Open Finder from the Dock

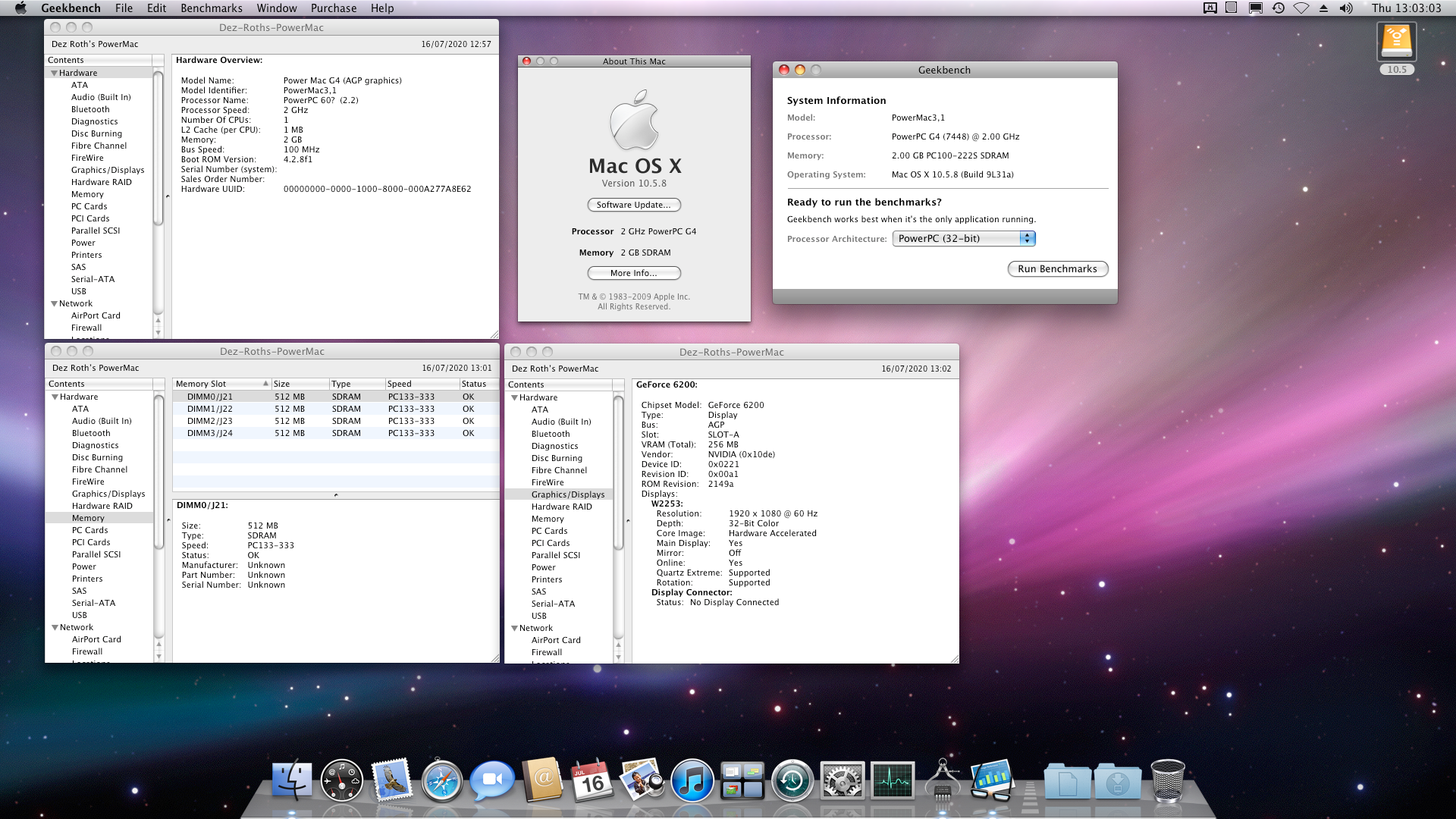tap(292, 780)
